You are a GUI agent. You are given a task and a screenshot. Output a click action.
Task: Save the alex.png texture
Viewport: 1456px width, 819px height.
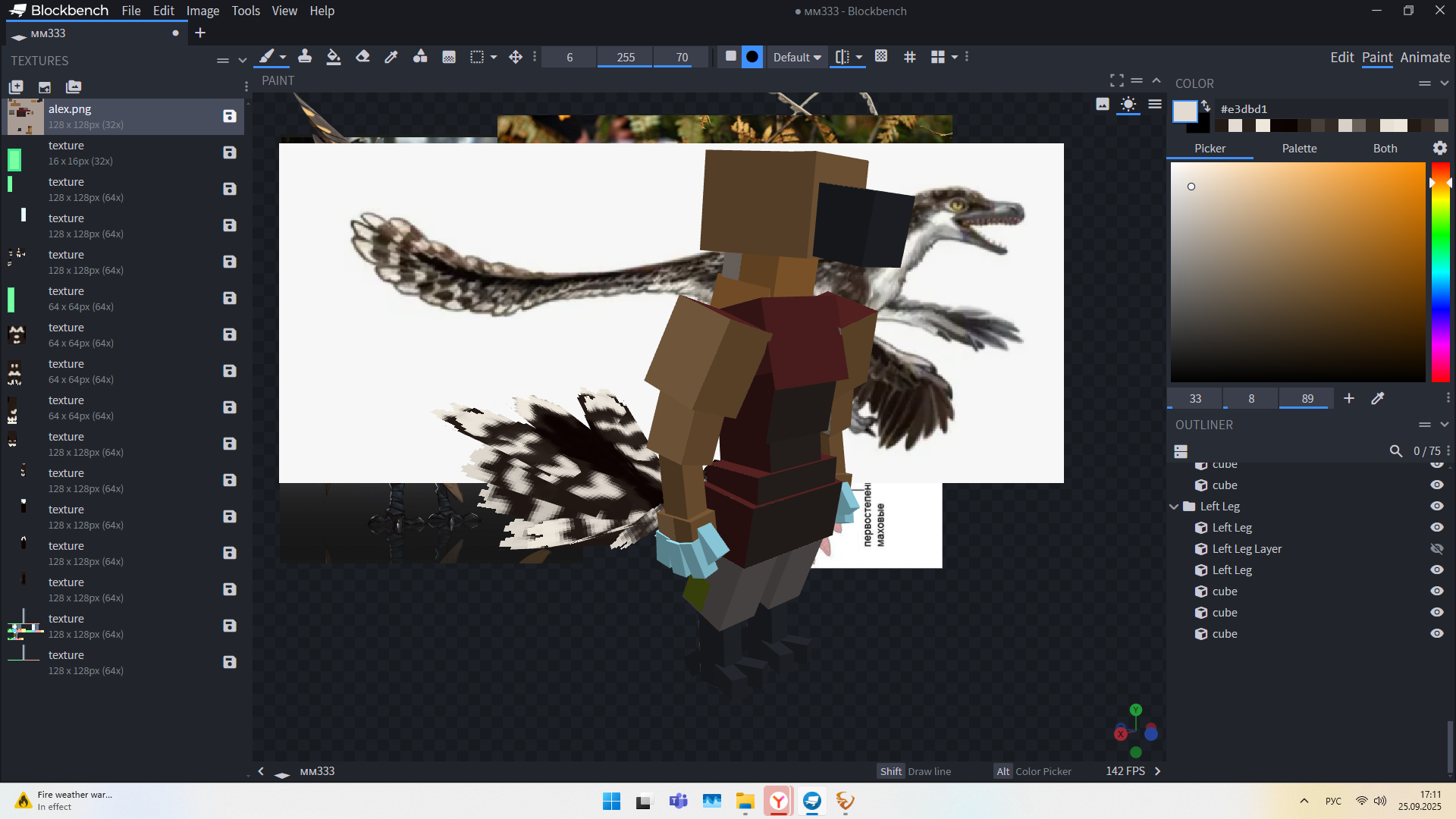point(230,116)
